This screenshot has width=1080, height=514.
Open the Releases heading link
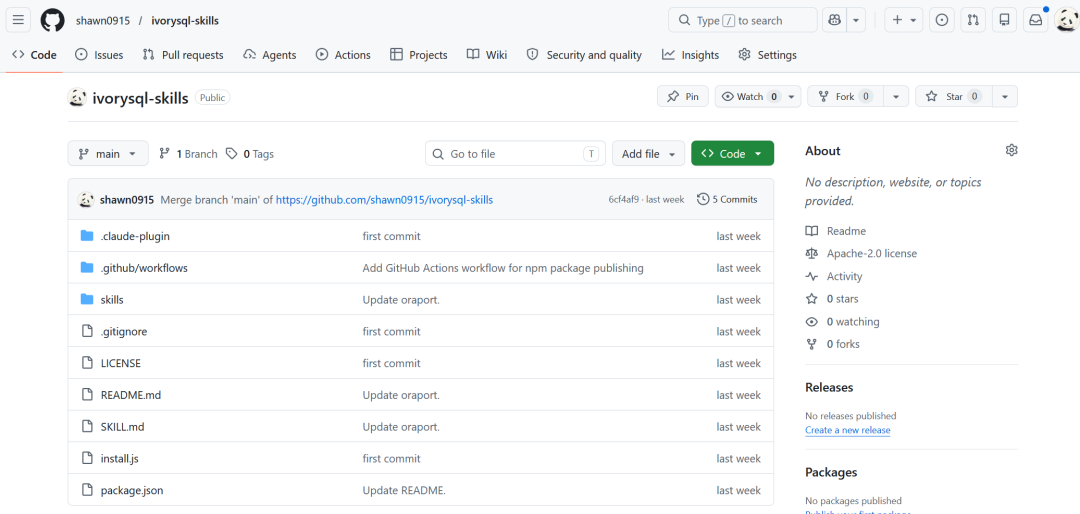click(x=829, y=387)
